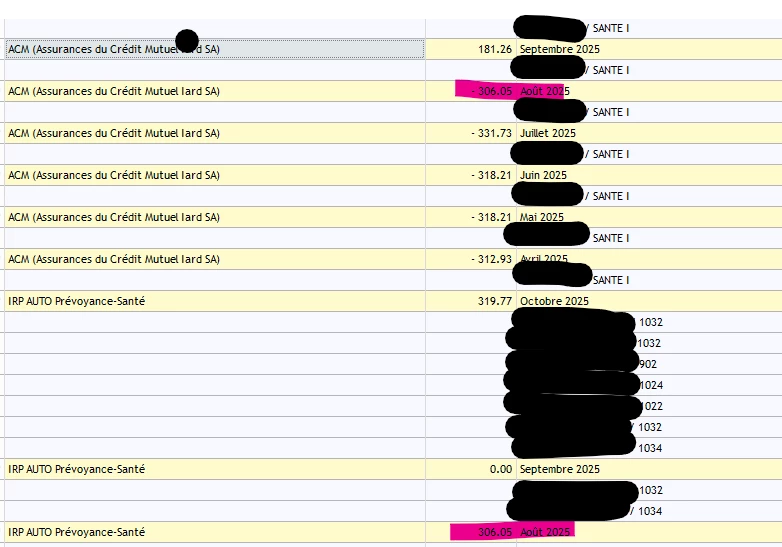
Task: Click the -306.05 amount cell
Action: click(471, 91)
